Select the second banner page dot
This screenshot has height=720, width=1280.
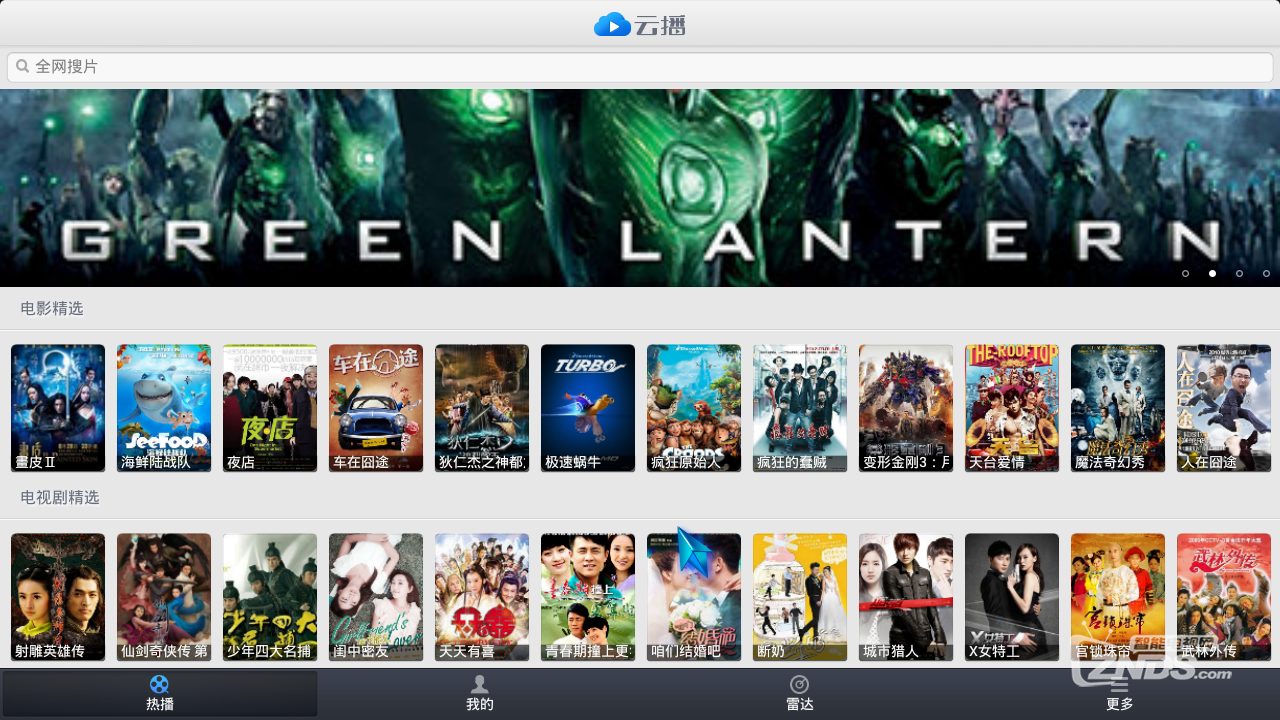click(x=1213, y=273)
